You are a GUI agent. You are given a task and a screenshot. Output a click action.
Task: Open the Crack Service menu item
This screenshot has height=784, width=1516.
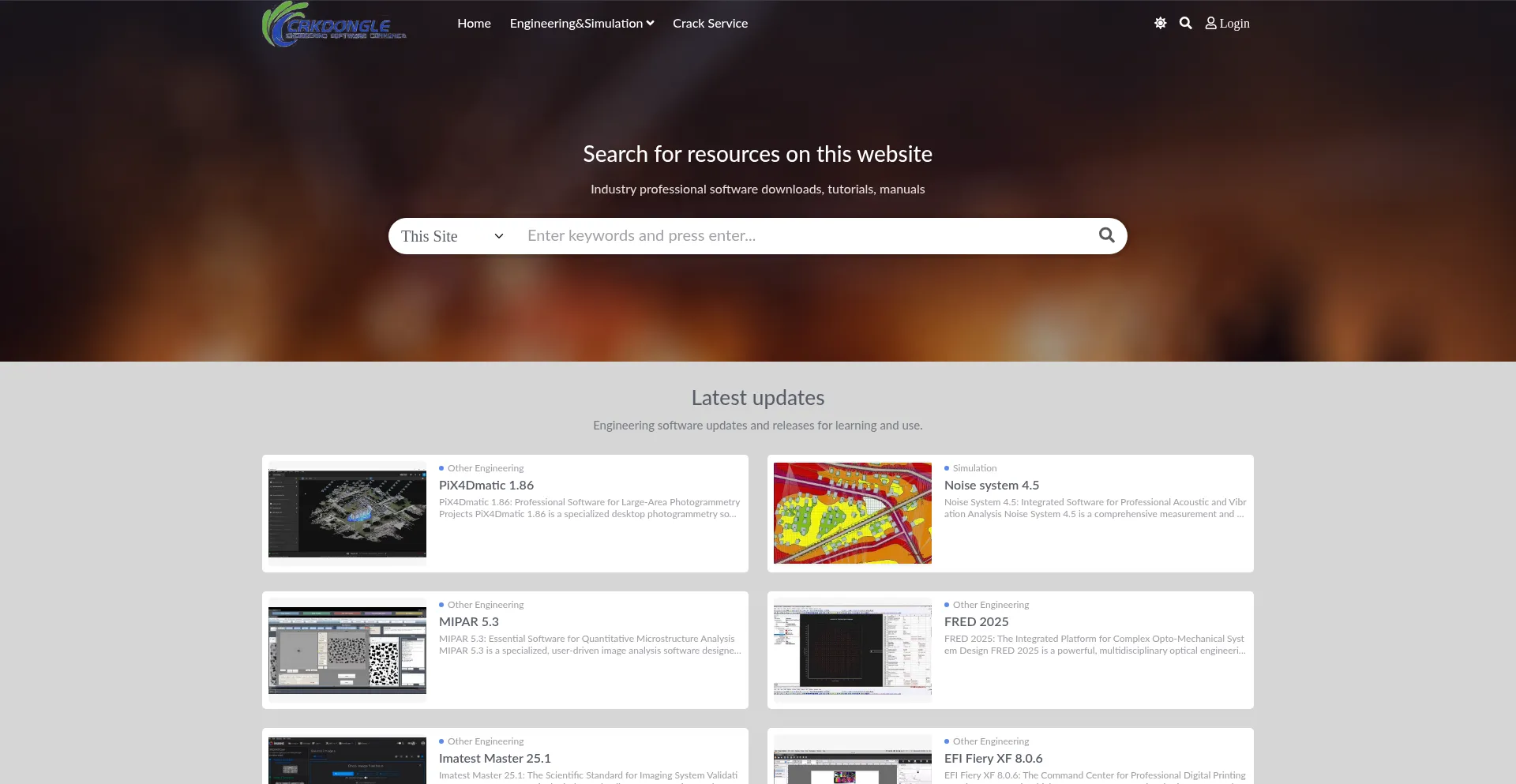coord(710,24)
